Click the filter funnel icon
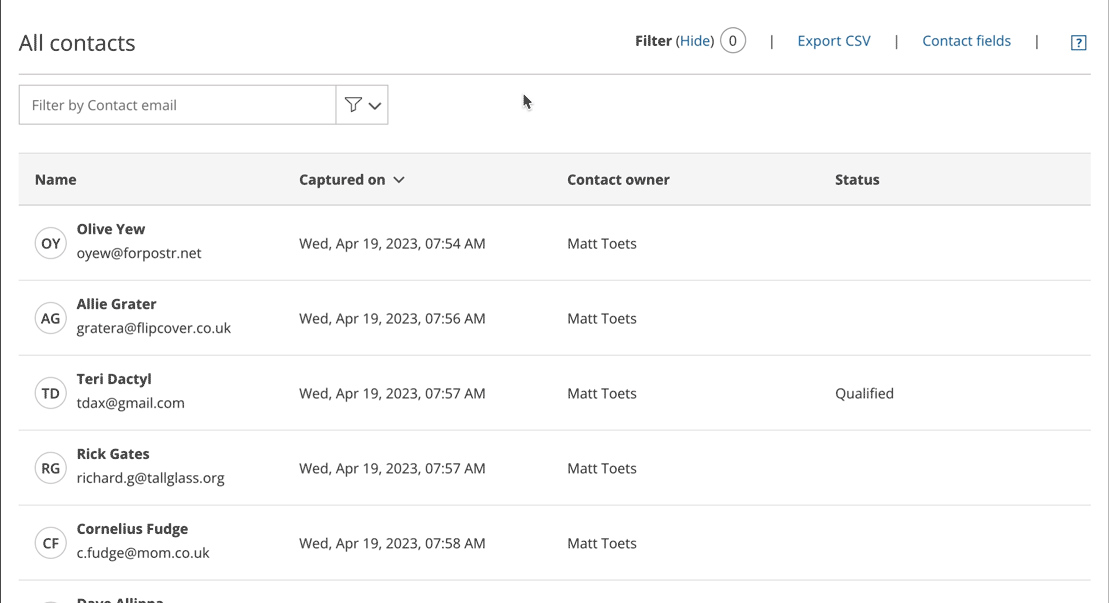1109x603 pixels. click(352, 104)
